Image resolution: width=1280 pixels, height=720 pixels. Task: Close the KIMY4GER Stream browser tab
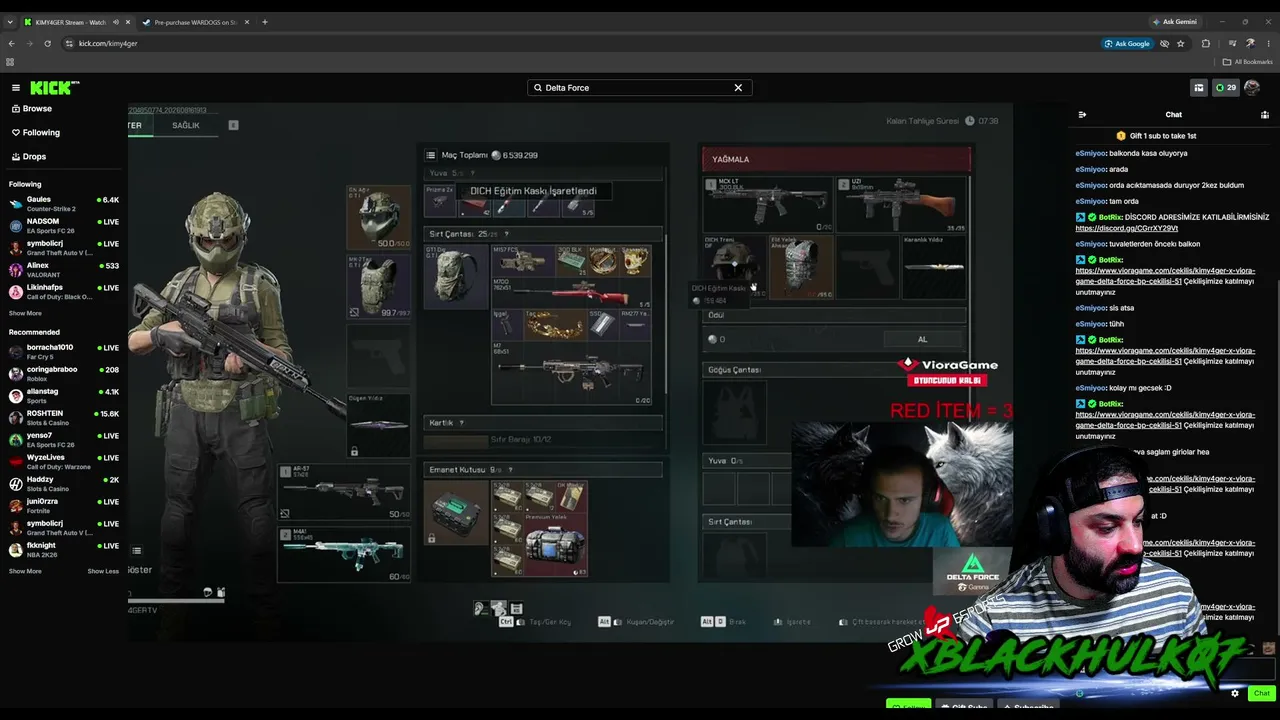click(x=127, y=22)
